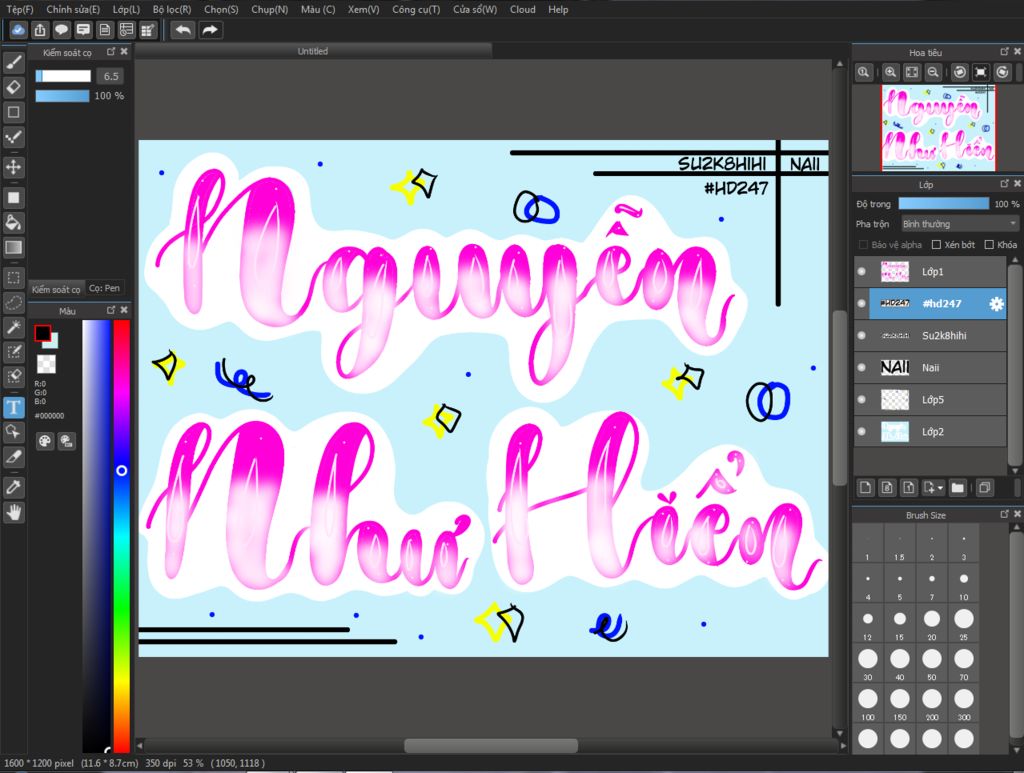Enable the Xén bớt checkbox

936,245
